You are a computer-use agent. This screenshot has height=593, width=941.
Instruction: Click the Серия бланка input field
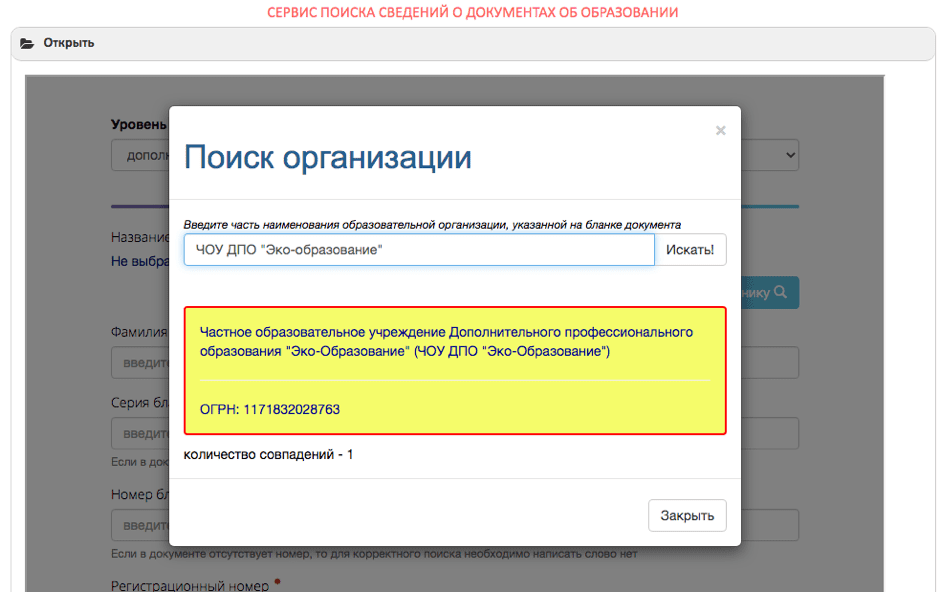coord(140,433)
